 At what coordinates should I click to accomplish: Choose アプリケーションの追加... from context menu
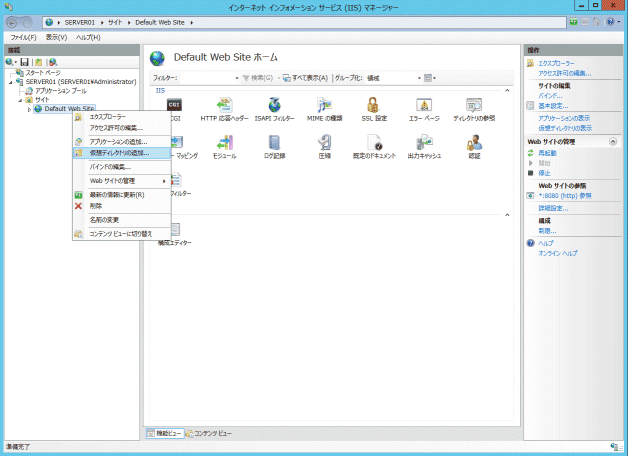(122, 142)
